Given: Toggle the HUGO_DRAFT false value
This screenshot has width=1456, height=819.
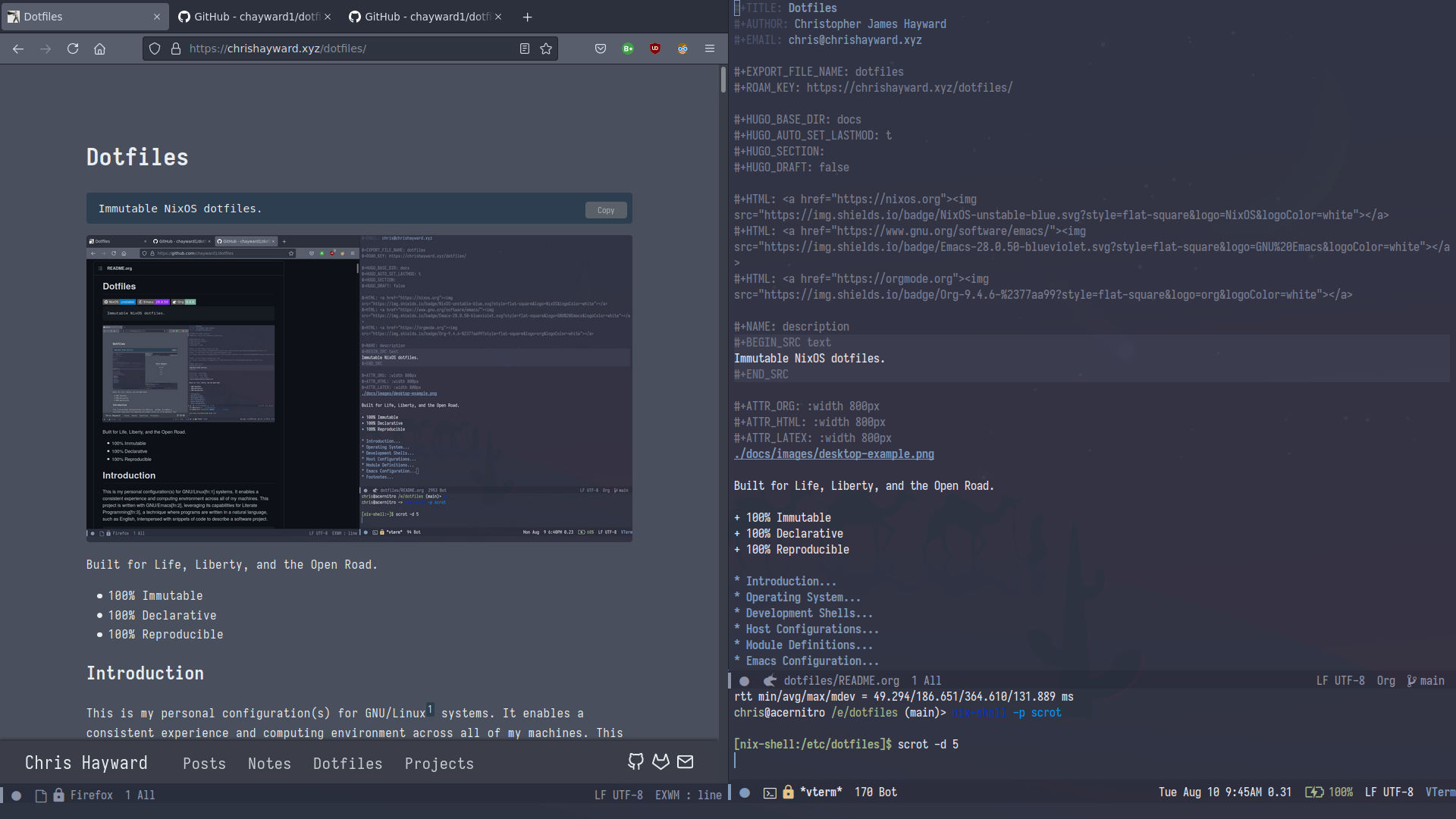Looking at the screenshot, I should click(x=834, y=167).
